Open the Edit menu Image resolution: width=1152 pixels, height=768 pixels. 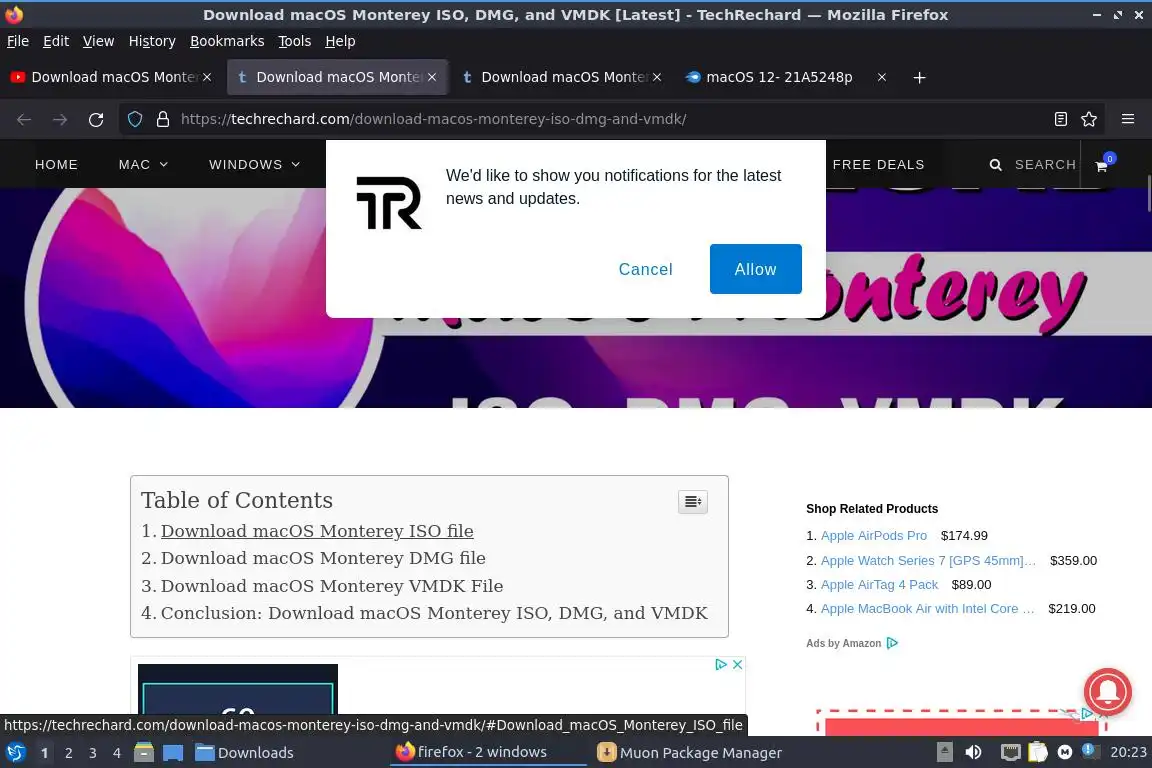coord(56,41)
